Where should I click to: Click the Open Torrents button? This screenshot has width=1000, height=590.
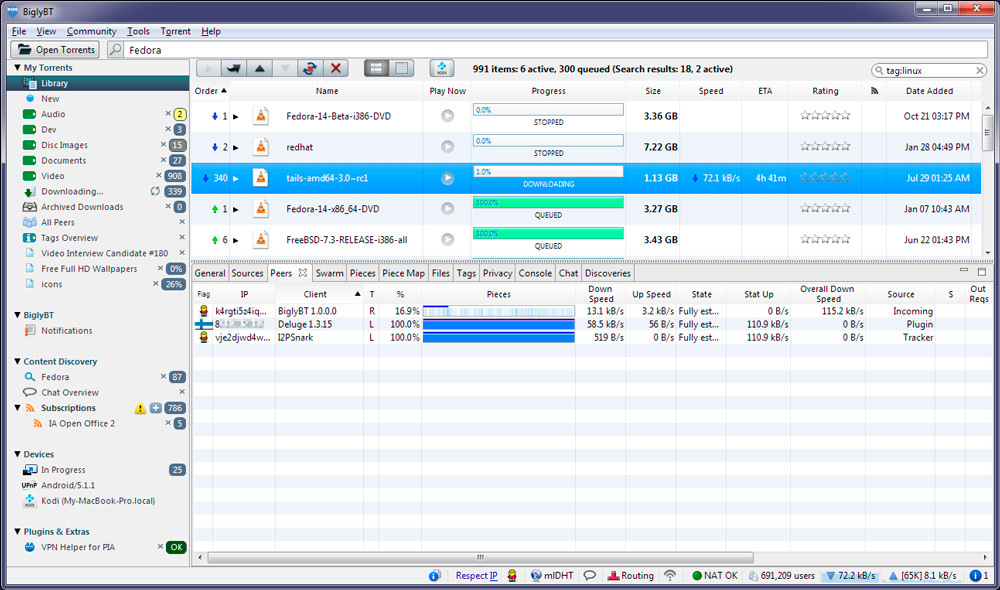click(x=56, y=49)
